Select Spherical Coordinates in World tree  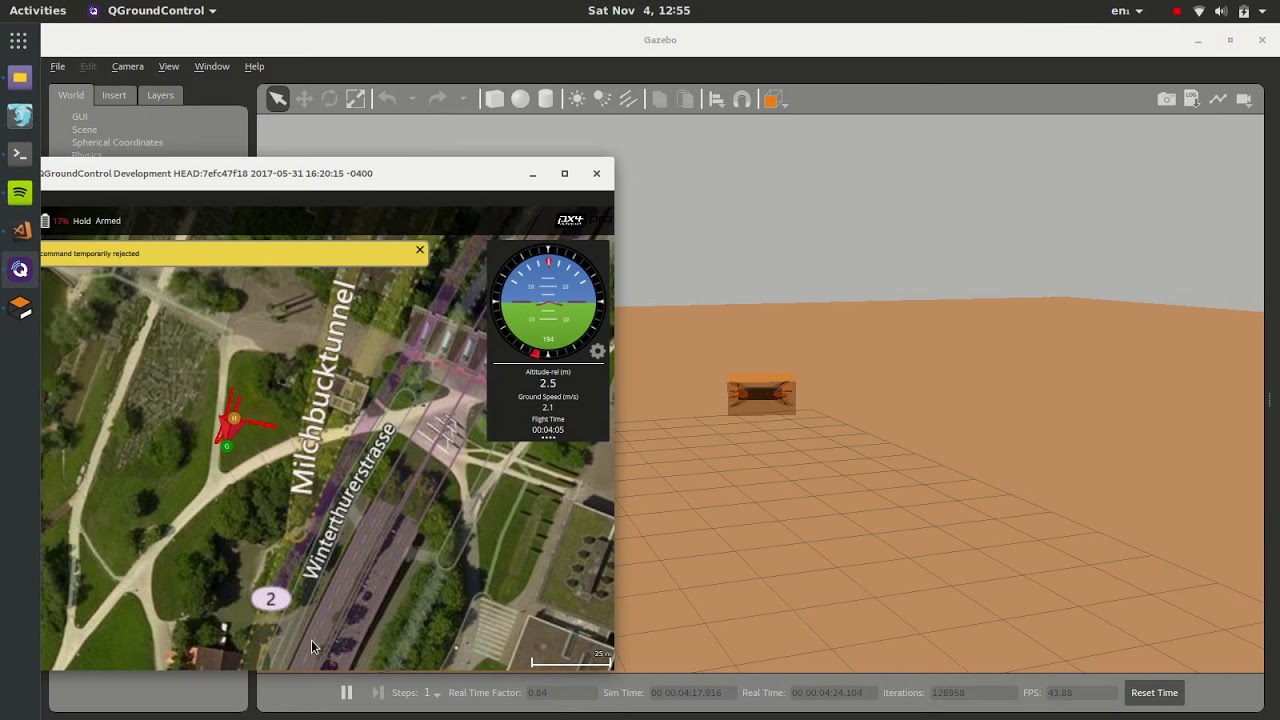[x=117, y=142]
